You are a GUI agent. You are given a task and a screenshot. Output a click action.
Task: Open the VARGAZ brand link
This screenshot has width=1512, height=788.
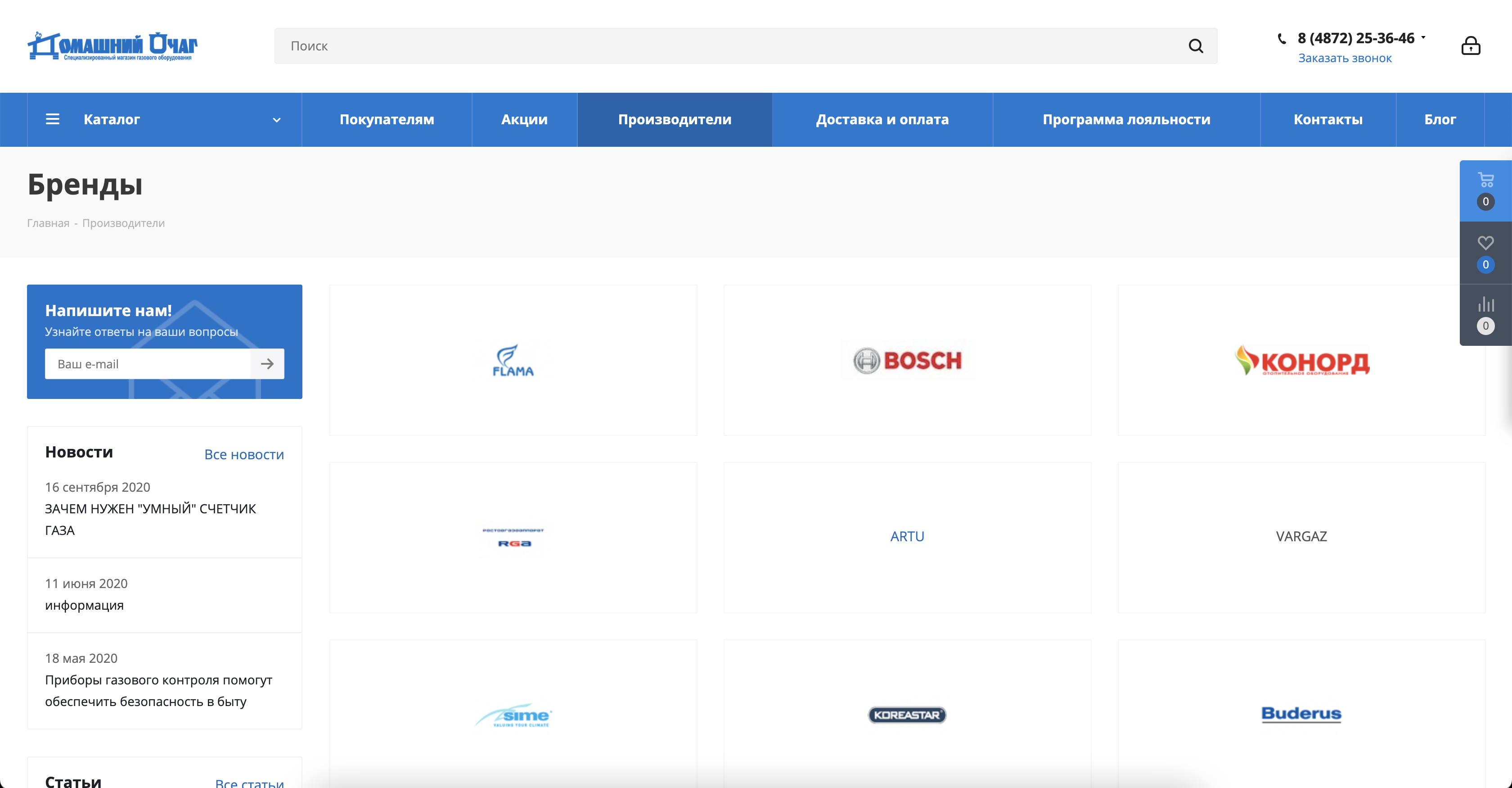pos(1301,537)
